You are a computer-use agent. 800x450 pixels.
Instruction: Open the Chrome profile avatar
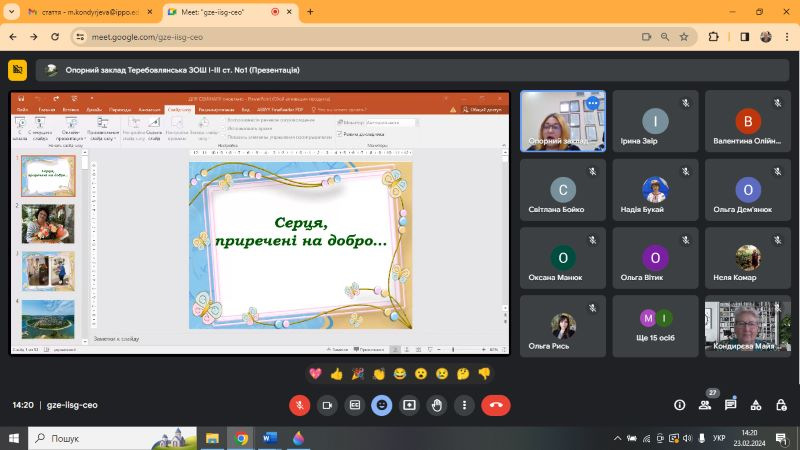coord(766,37)
